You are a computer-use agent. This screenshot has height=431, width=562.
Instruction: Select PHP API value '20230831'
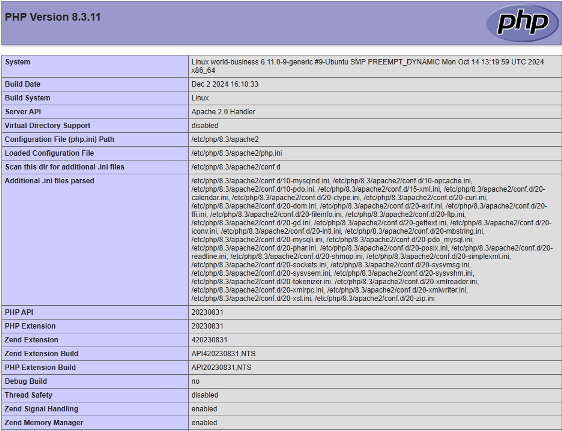207,312
